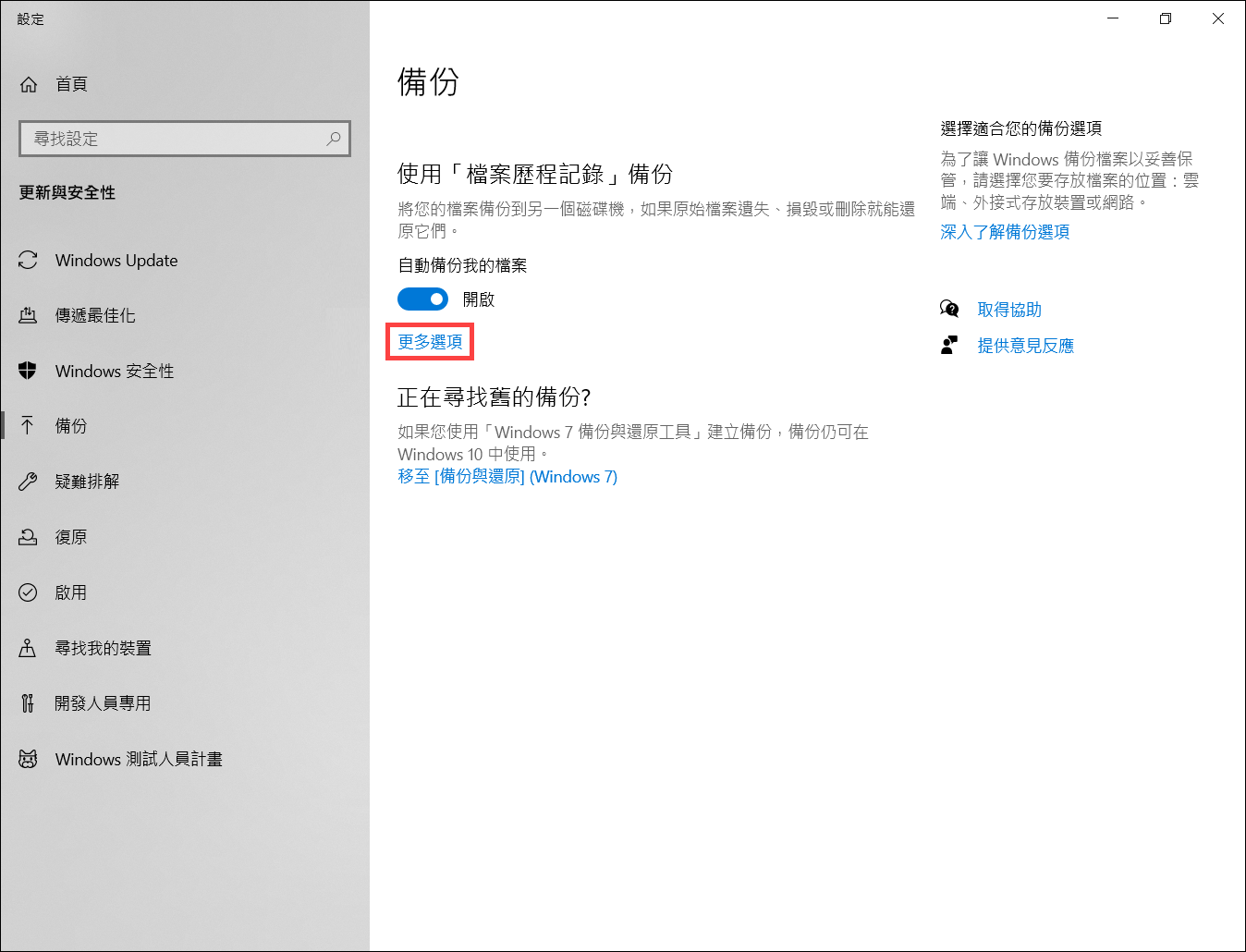Click the 備份 upward arrow icon
The width and height of the screenshot is (1246, 952).
28,425
